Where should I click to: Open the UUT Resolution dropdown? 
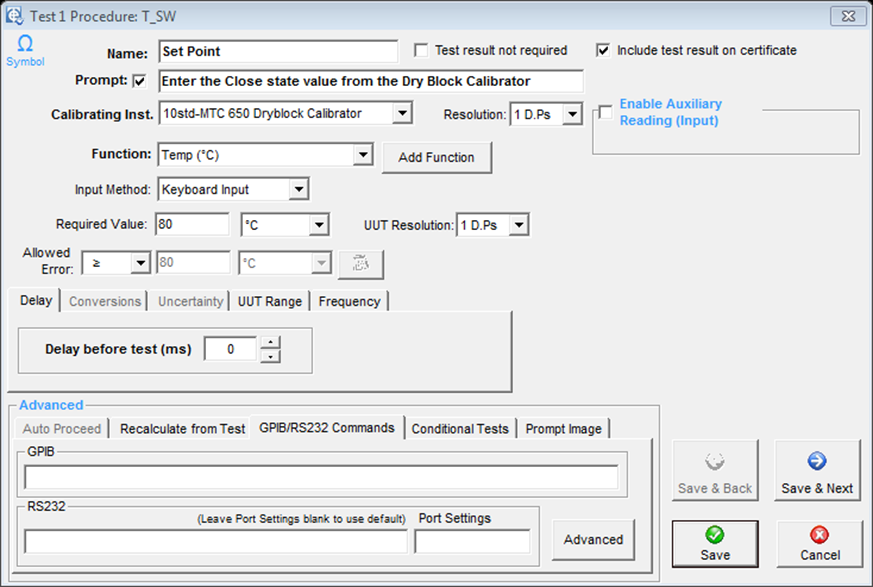[517, 225]
